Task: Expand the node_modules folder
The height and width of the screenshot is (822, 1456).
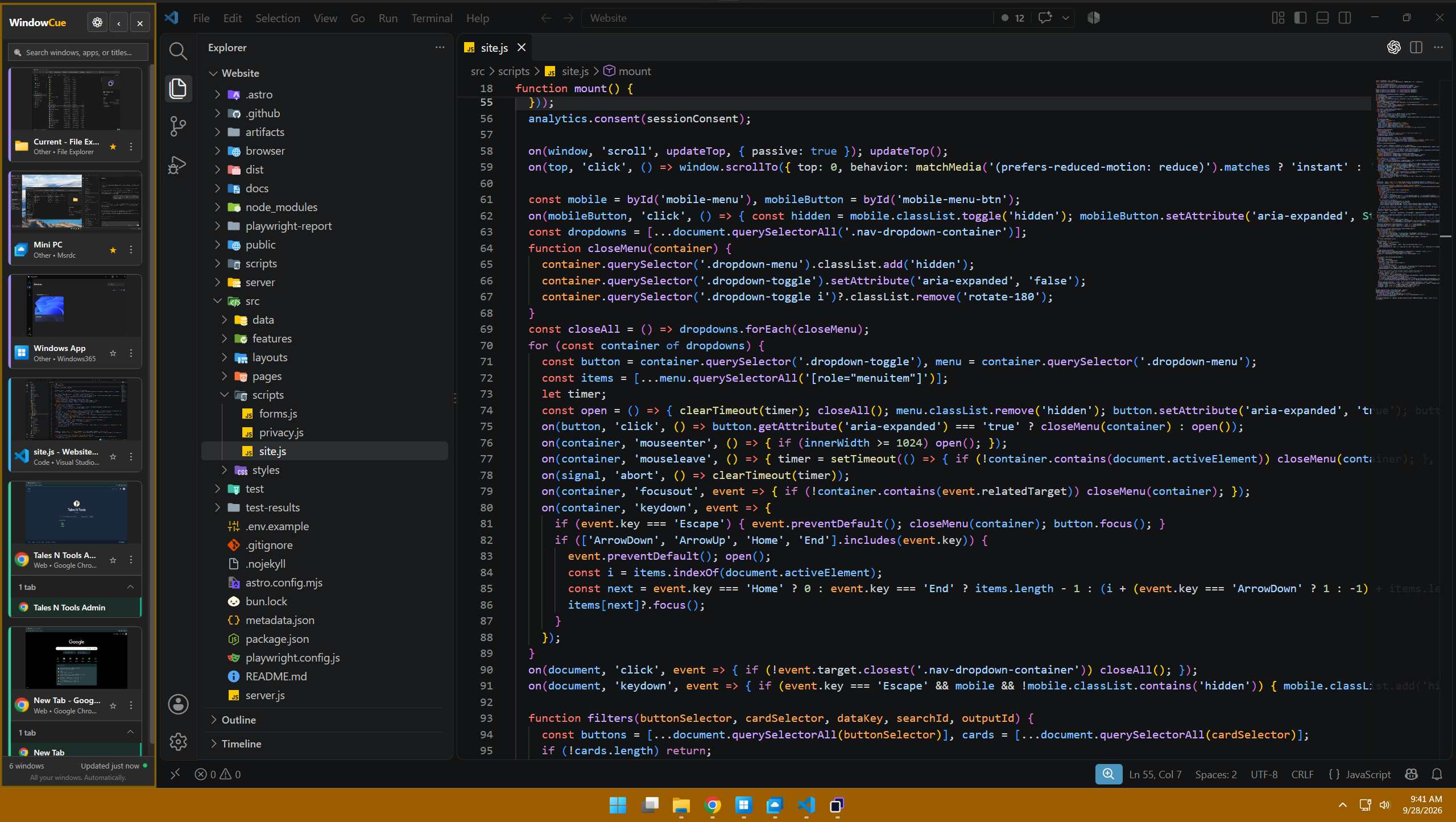Action: pos(325,207)
